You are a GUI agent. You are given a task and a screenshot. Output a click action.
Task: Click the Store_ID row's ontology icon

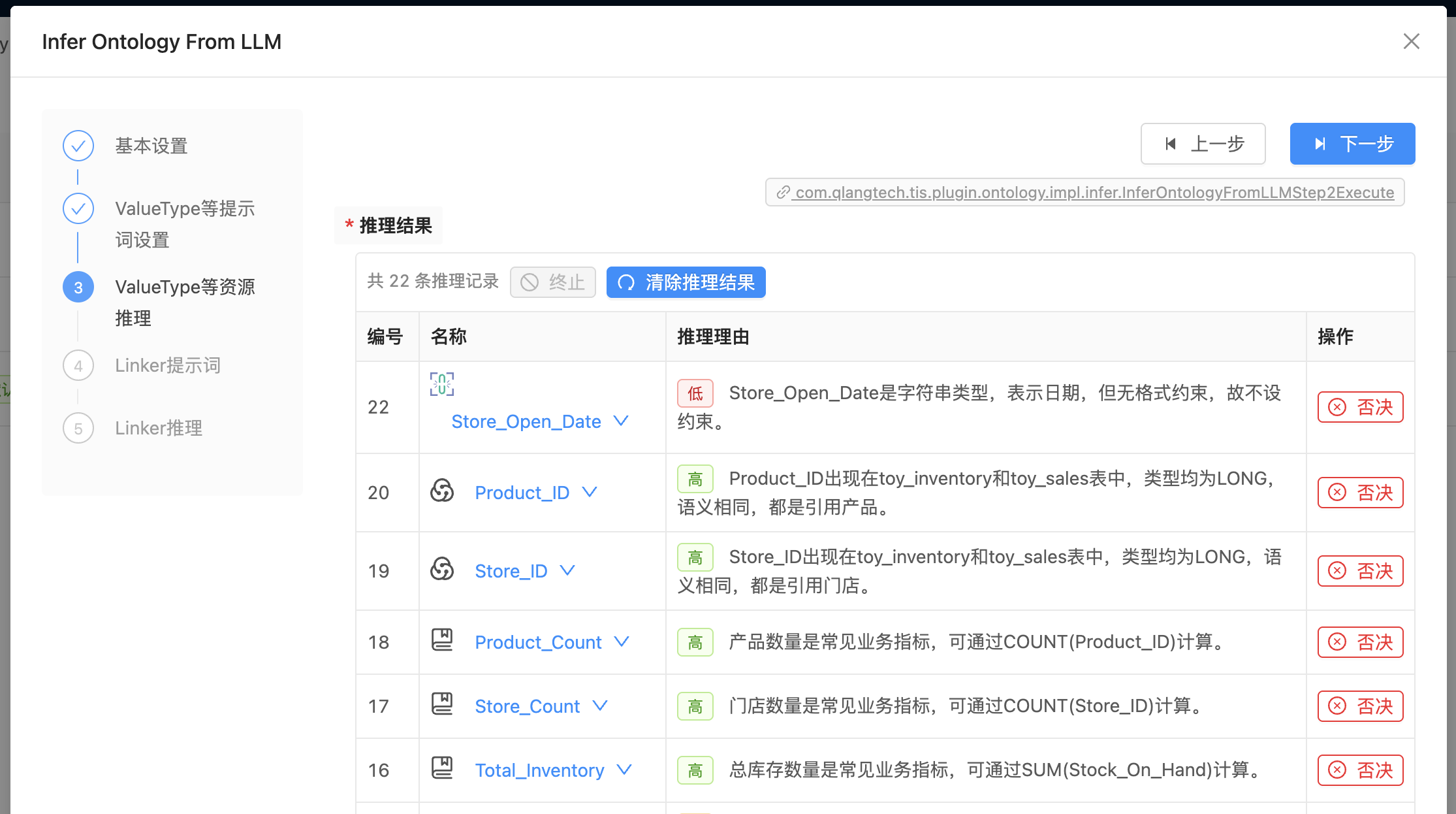[x=442, y=569]
